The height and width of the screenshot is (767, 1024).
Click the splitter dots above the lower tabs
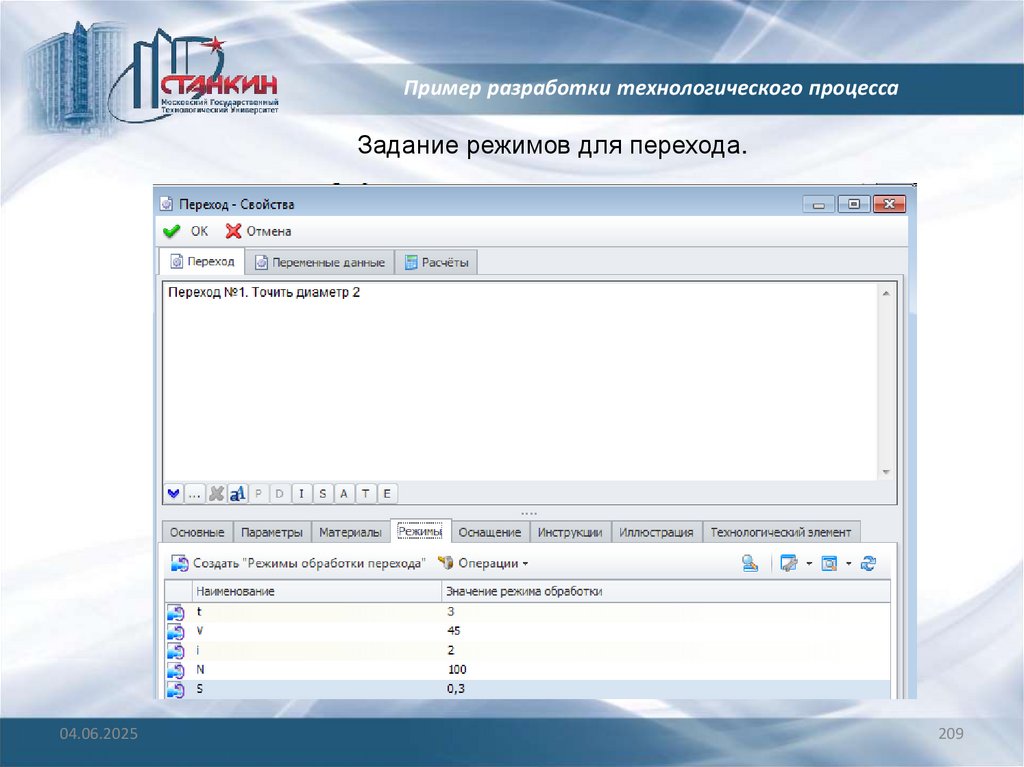[529, 514]
